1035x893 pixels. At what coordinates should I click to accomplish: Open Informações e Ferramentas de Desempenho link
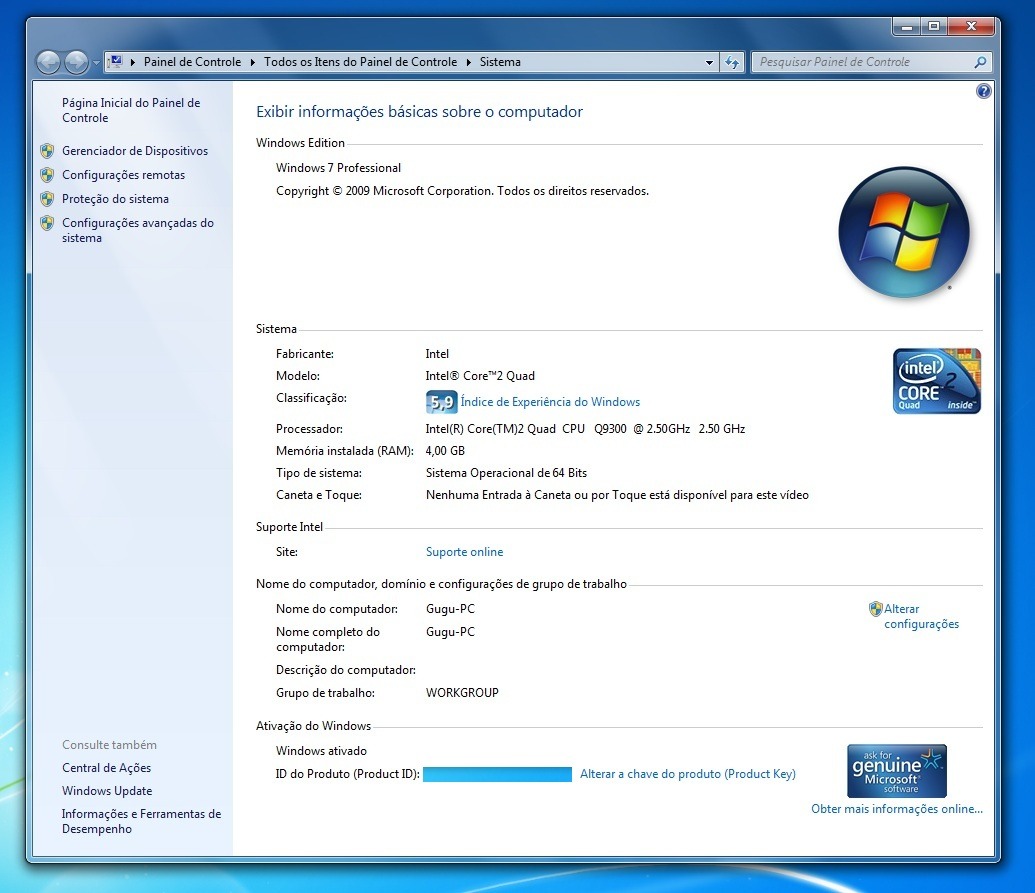pos(141,821)
